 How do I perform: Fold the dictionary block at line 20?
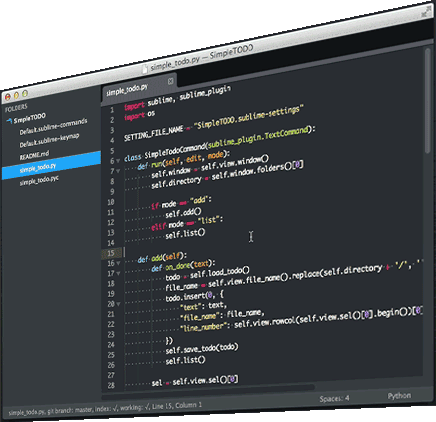click(x=118, y=304)
